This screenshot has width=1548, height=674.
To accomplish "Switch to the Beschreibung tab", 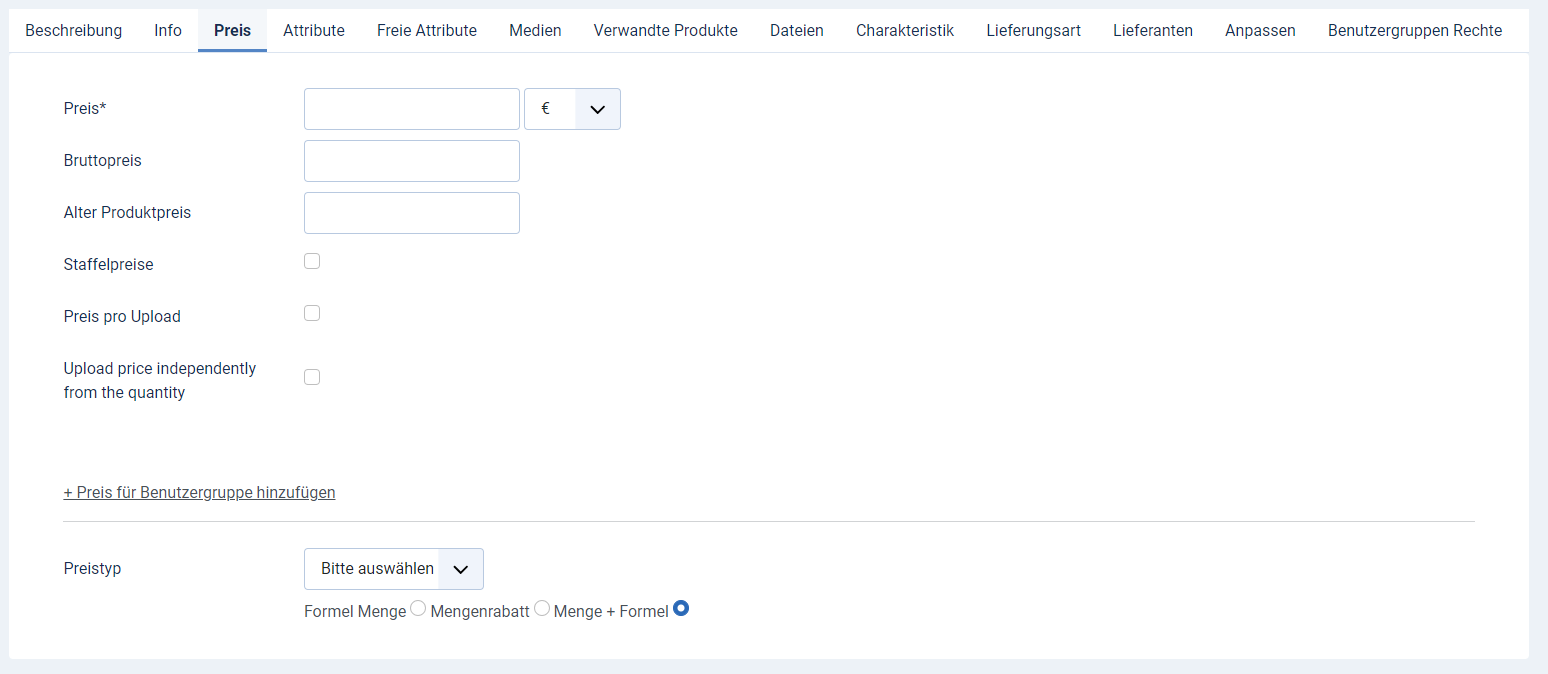I will pos(73,30).
